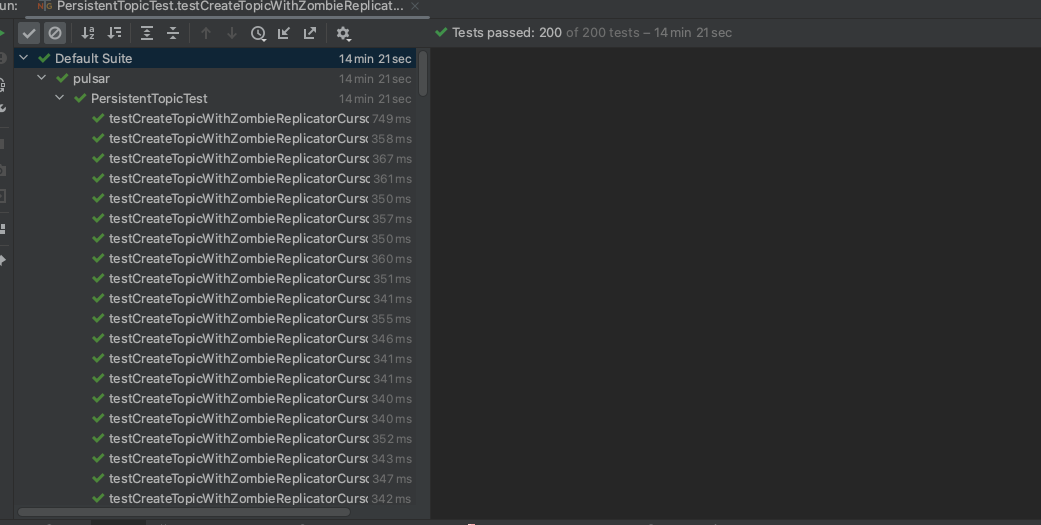Viewport: 1041px width, 525px height.
Task: Select the test row taking 347 ms
Action: click(x=215, y=478)
